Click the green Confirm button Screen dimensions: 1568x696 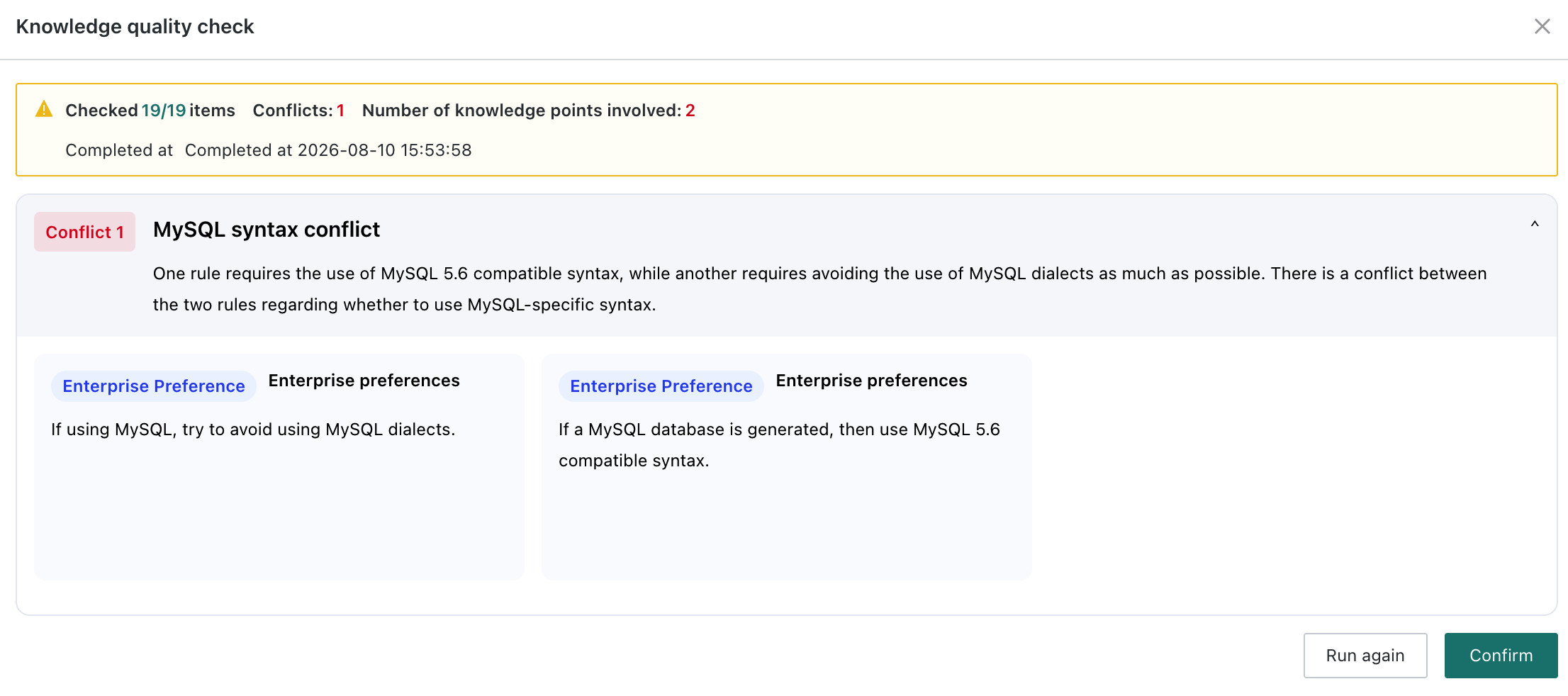(x=1501, y=656)
